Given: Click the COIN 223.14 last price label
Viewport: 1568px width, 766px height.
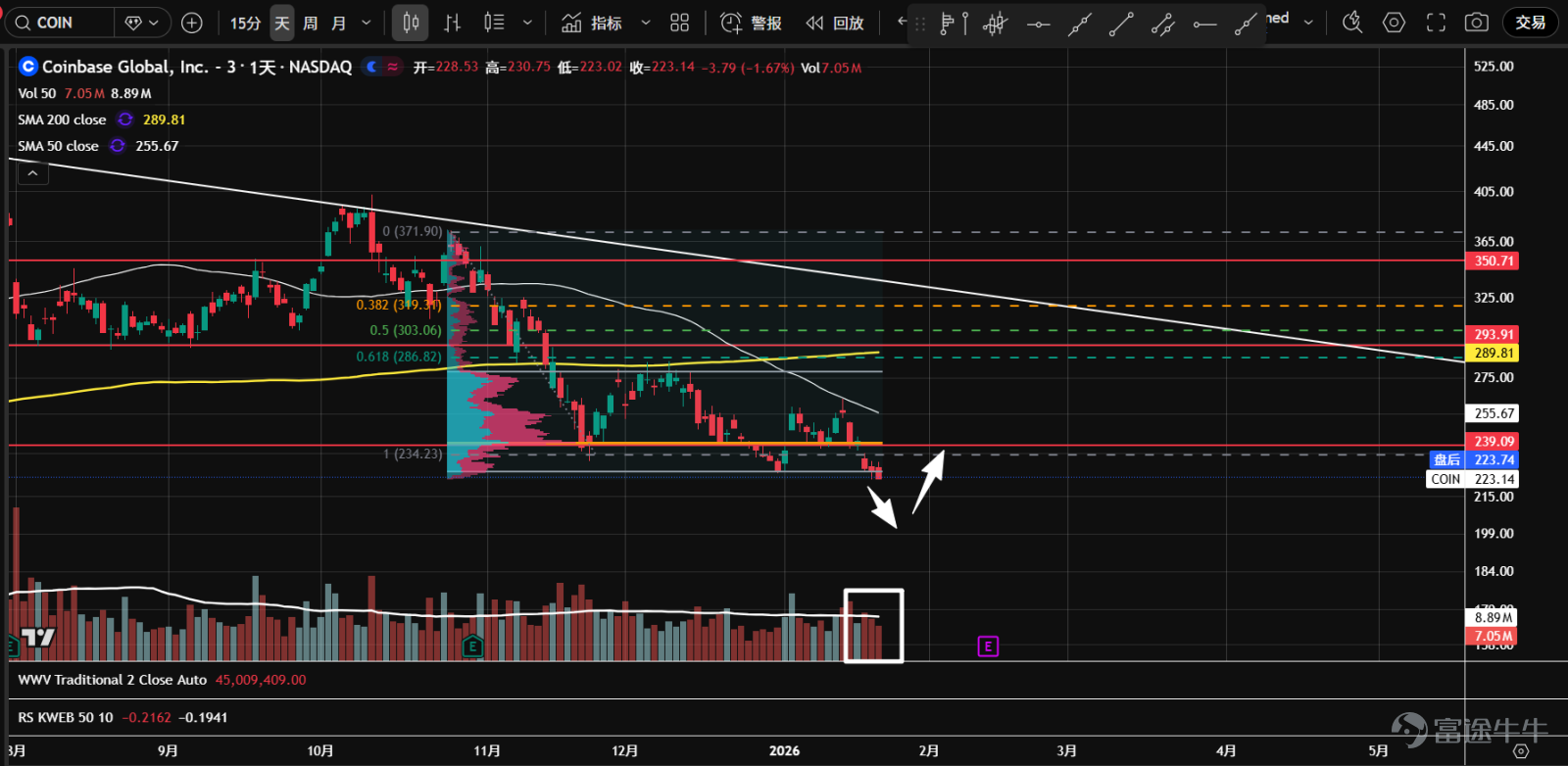Looking at the screenshot, I should (x=1473, y=479).
